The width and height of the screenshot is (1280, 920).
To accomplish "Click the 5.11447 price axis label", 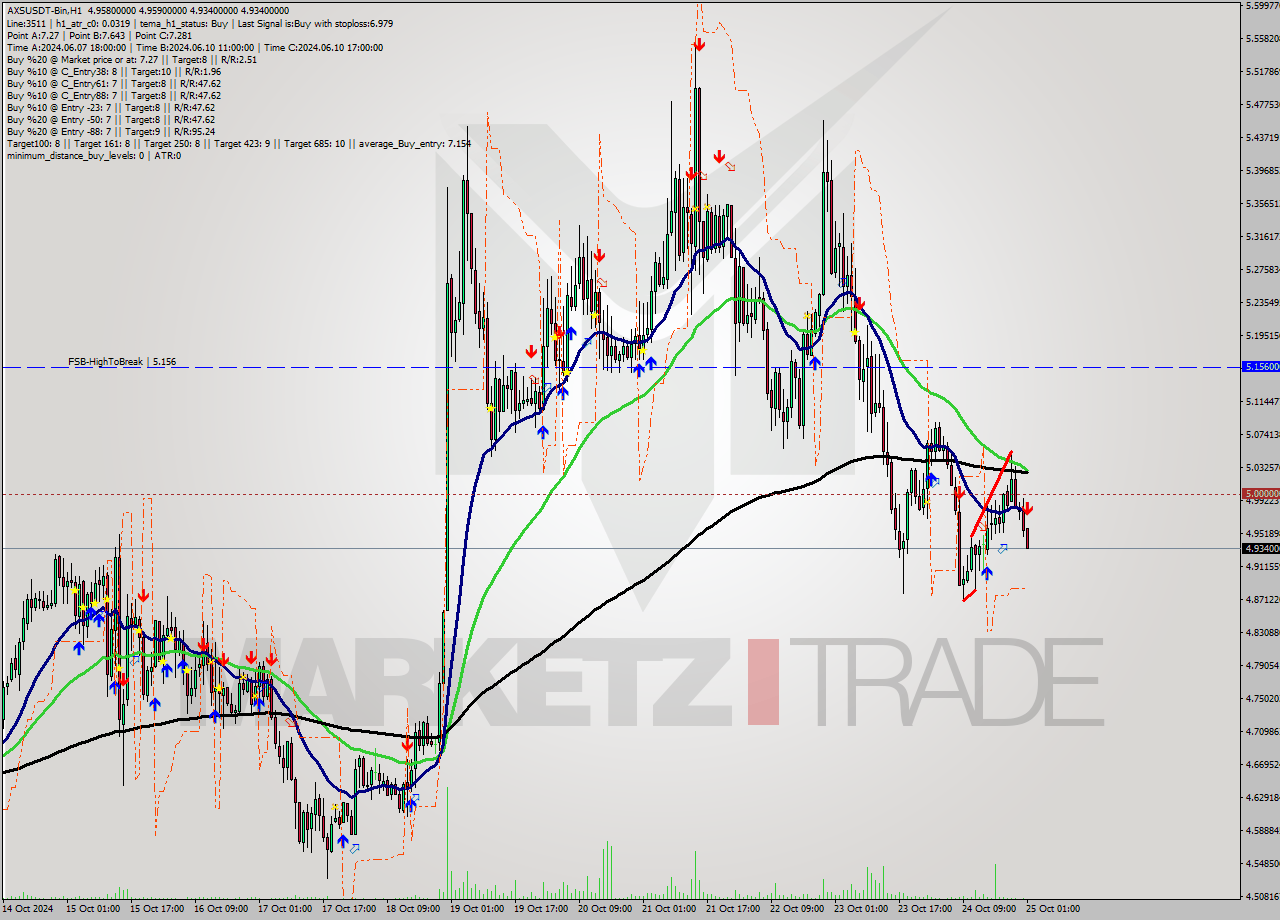I will pos(1261,401).
